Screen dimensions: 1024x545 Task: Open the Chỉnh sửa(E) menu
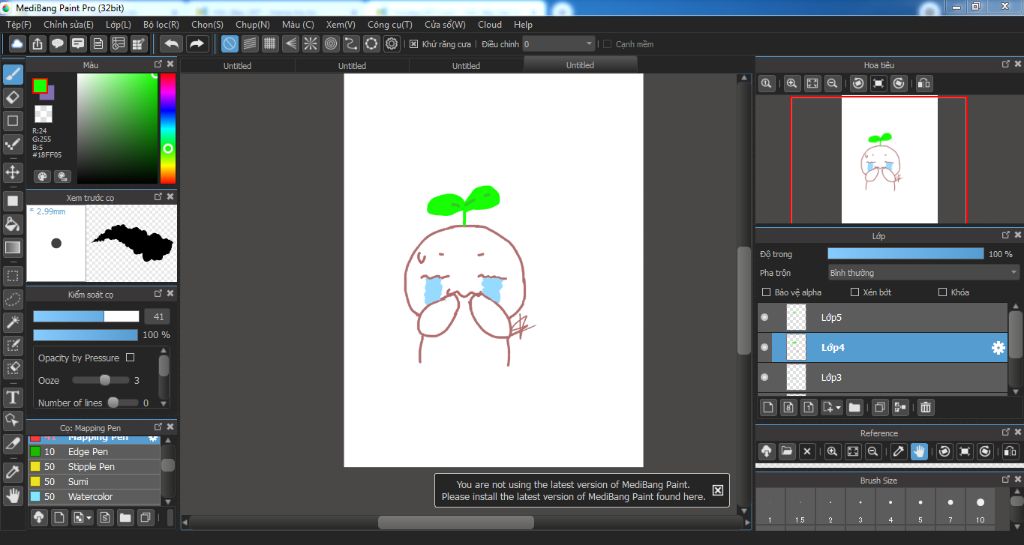(x=68, y=25)
